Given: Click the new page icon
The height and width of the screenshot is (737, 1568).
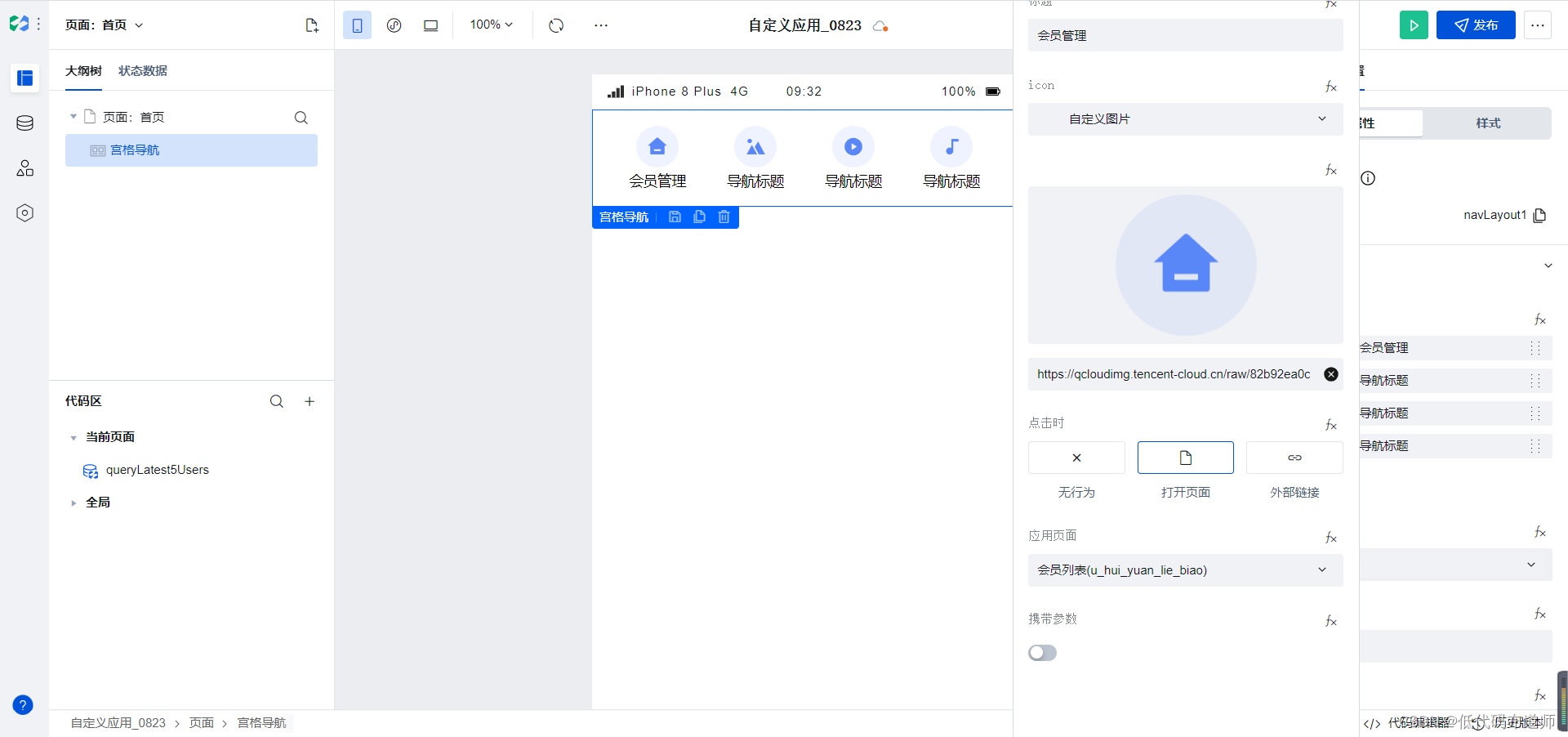Looking at the screenshot, I should coord(312,25).
